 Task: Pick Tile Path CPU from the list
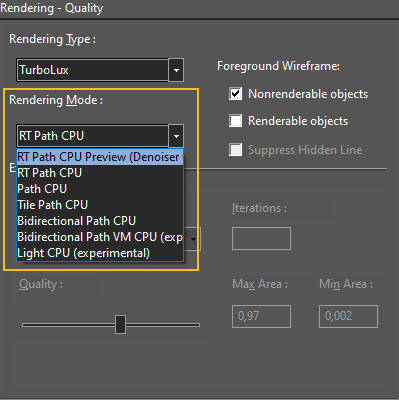(x=100, y=205)
